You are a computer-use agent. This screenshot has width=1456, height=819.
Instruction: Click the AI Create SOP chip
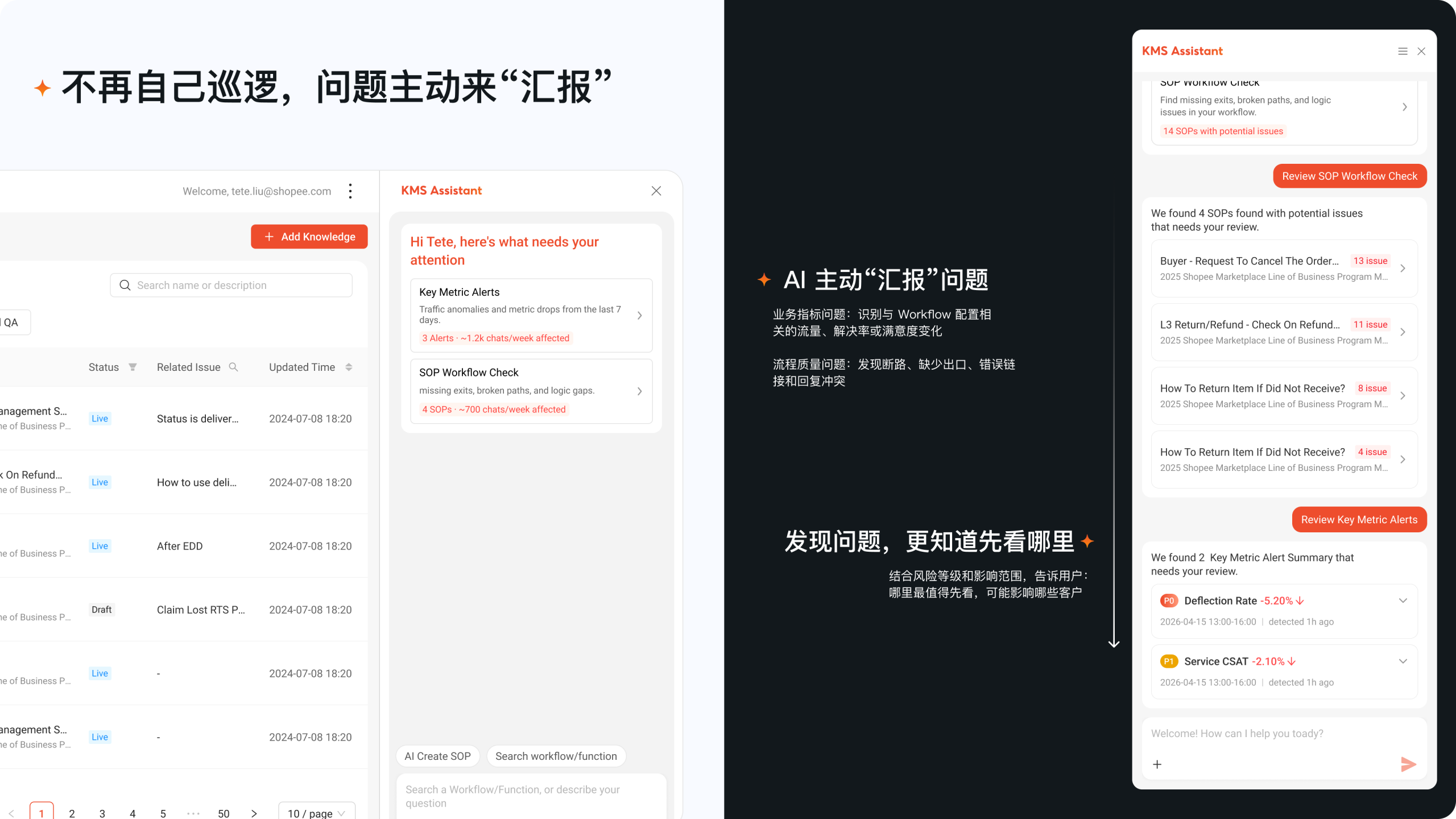[x=438, y=756]
